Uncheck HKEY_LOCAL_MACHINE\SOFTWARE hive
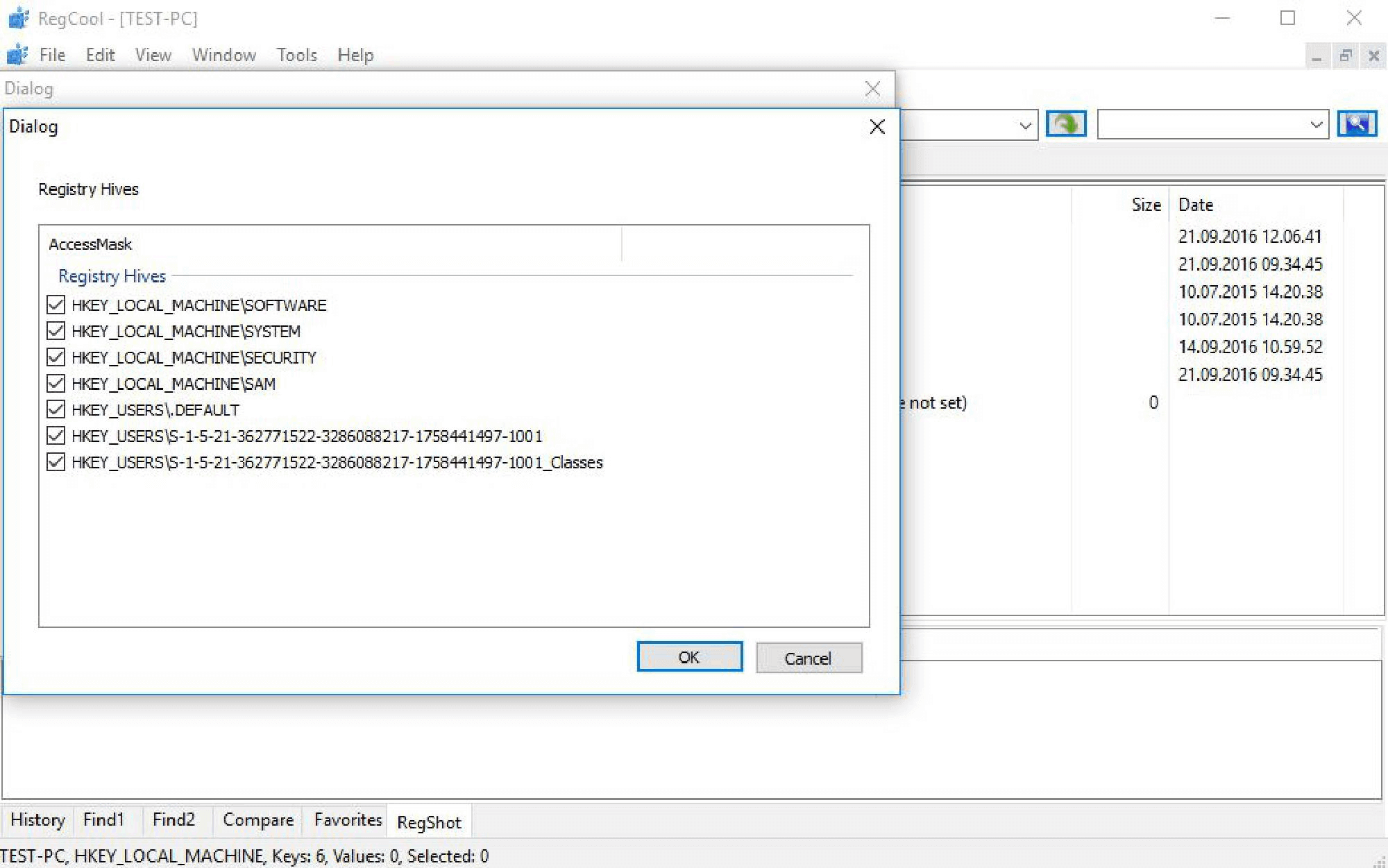This screenshot has width=1388, height=868. [x=56, y=305]
